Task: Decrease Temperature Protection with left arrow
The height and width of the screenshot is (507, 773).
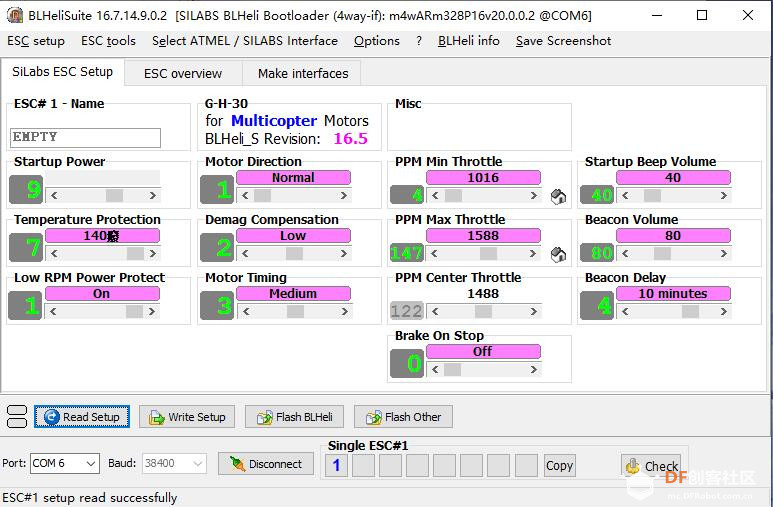Action: (x=54, y=254)
